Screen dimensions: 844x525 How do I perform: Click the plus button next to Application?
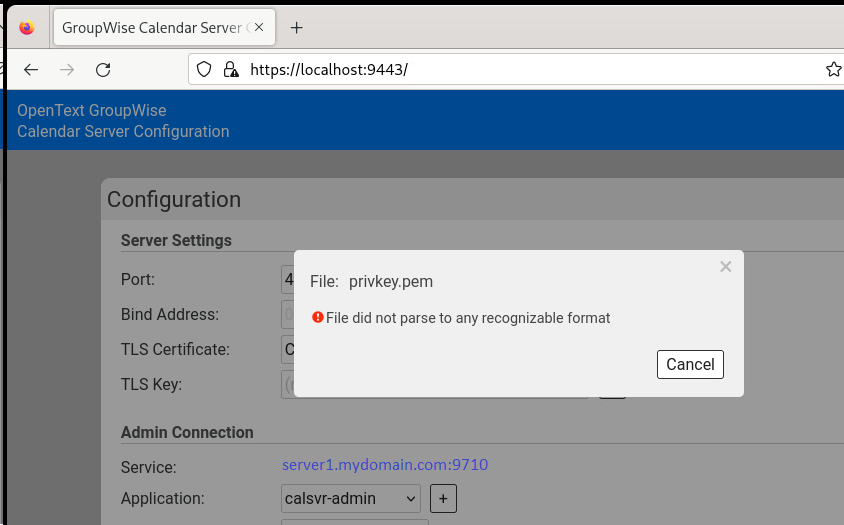pyautogui.click(x=444, y=499)
